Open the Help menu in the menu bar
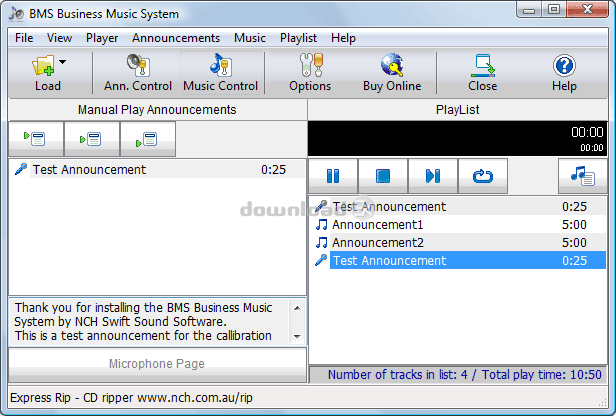 pos(343,38)
